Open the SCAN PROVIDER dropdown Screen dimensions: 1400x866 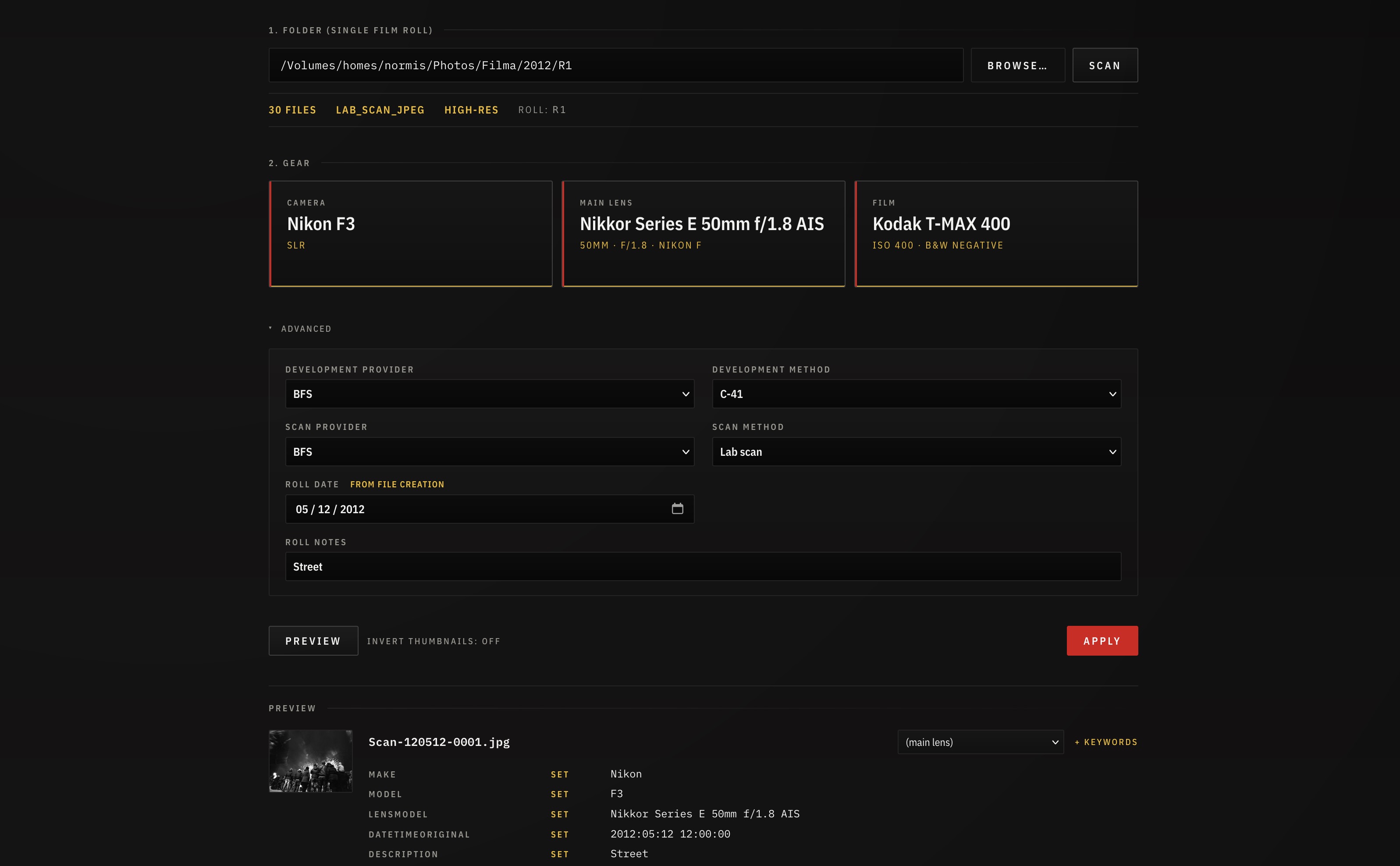[x=489, y=451]
